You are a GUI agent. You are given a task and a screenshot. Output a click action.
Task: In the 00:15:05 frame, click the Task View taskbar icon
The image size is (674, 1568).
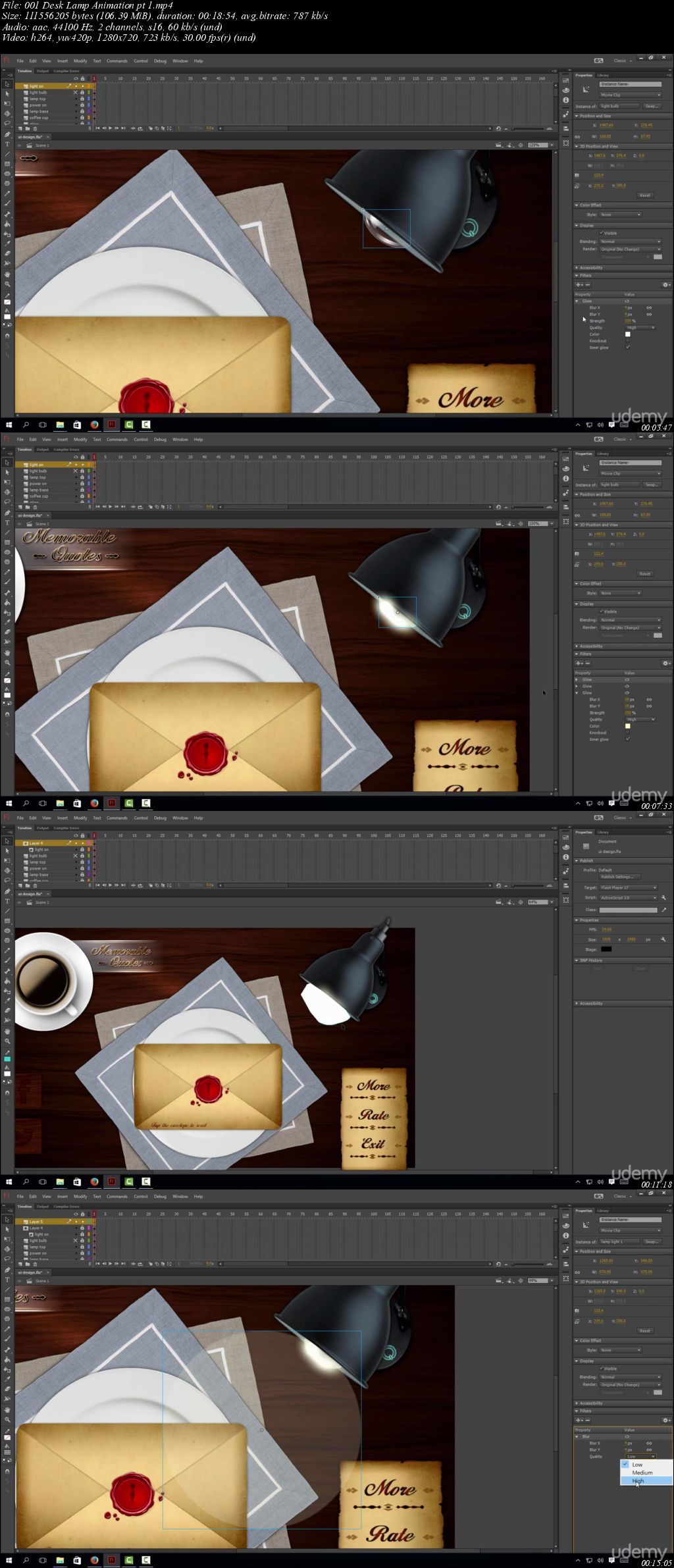[x=43, y=1560]
